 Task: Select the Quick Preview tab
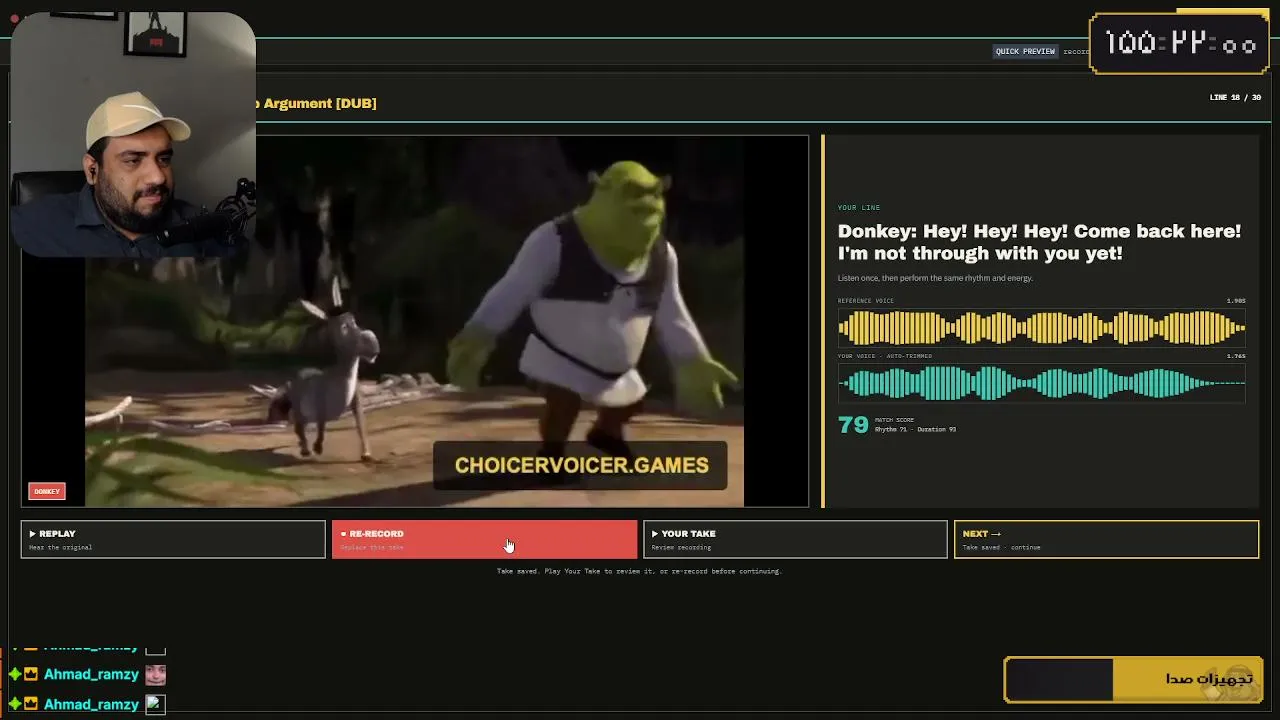1025,51
